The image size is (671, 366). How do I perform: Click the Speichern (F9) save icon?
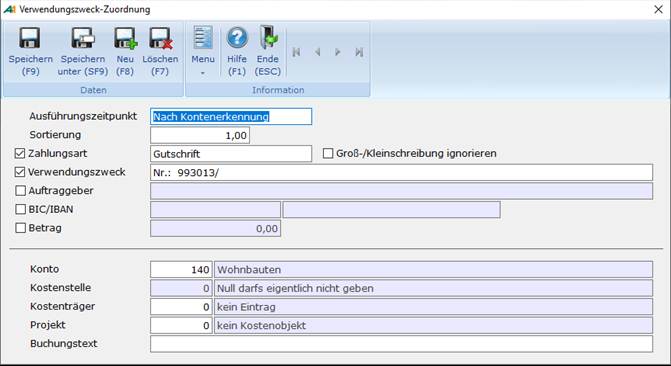pos(30,38)
